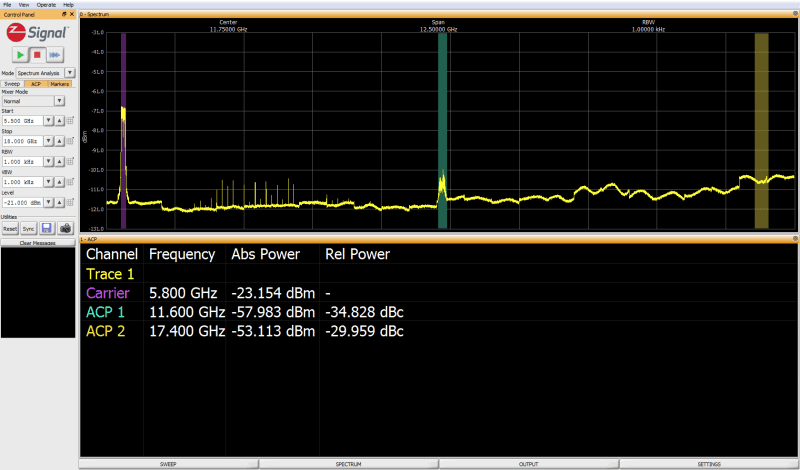
Task: Open the View menu
Action: [24, 5]
